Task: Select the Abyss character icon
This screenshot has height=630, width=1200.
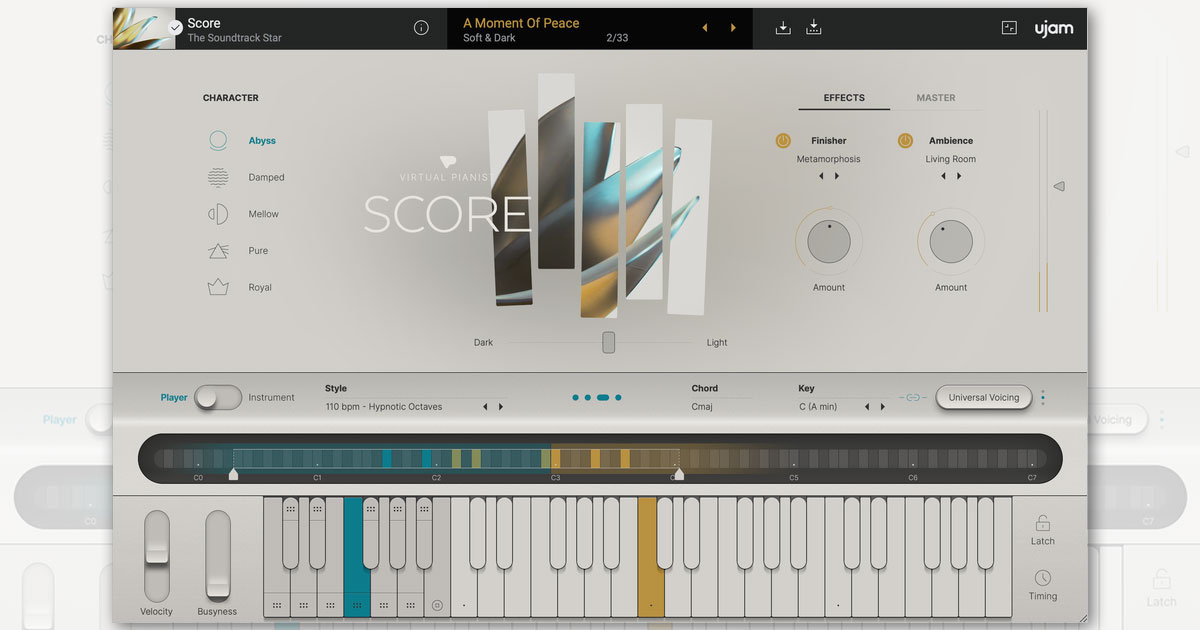Action: 218,141
